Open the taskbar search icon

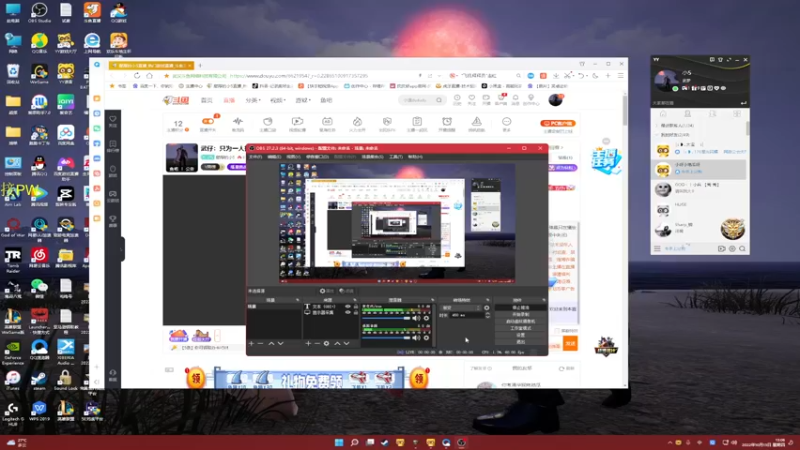[354, 442]
